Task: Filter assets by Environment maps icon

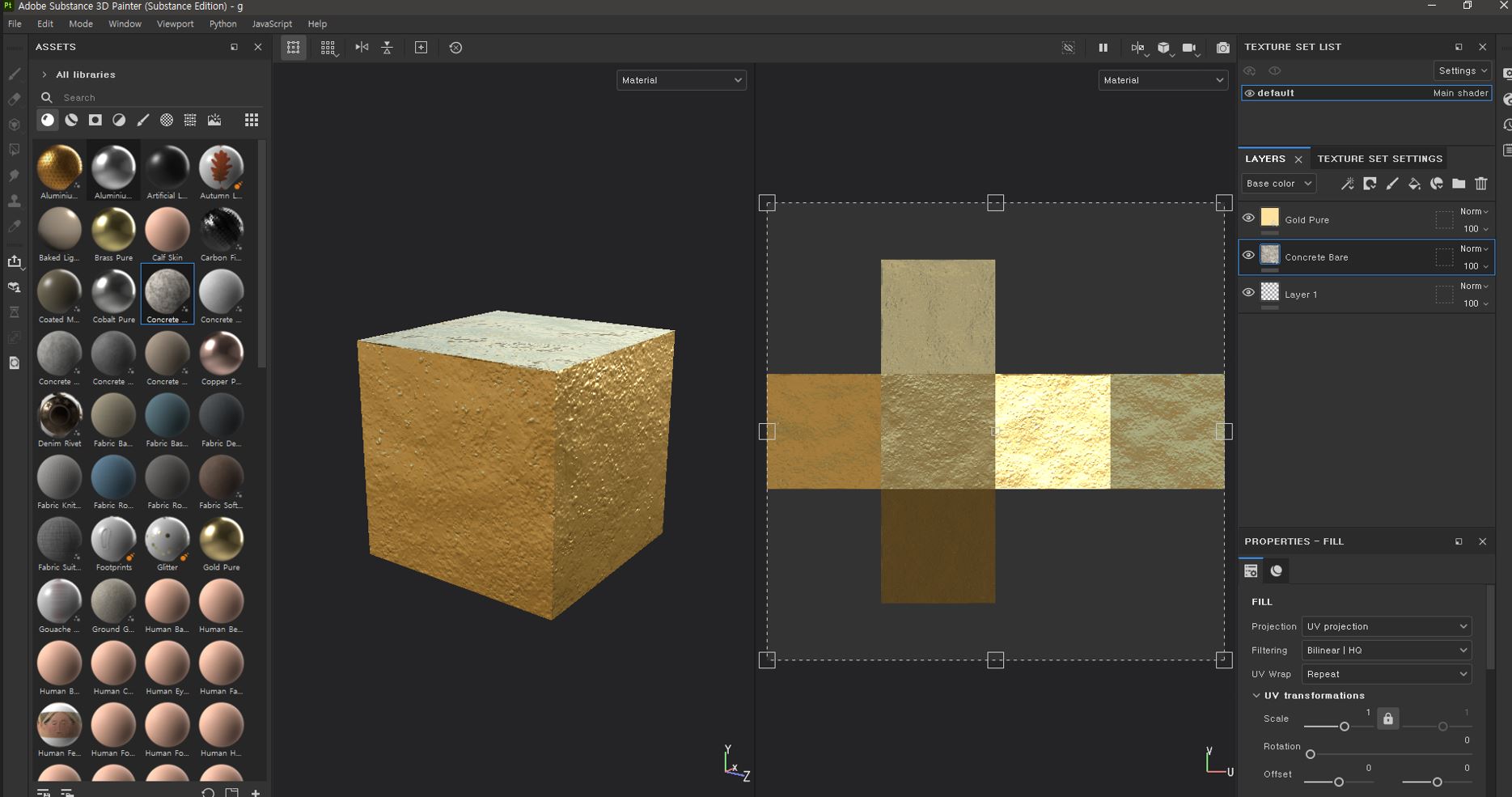Action: pyautogui.click(x=214, y=120)
